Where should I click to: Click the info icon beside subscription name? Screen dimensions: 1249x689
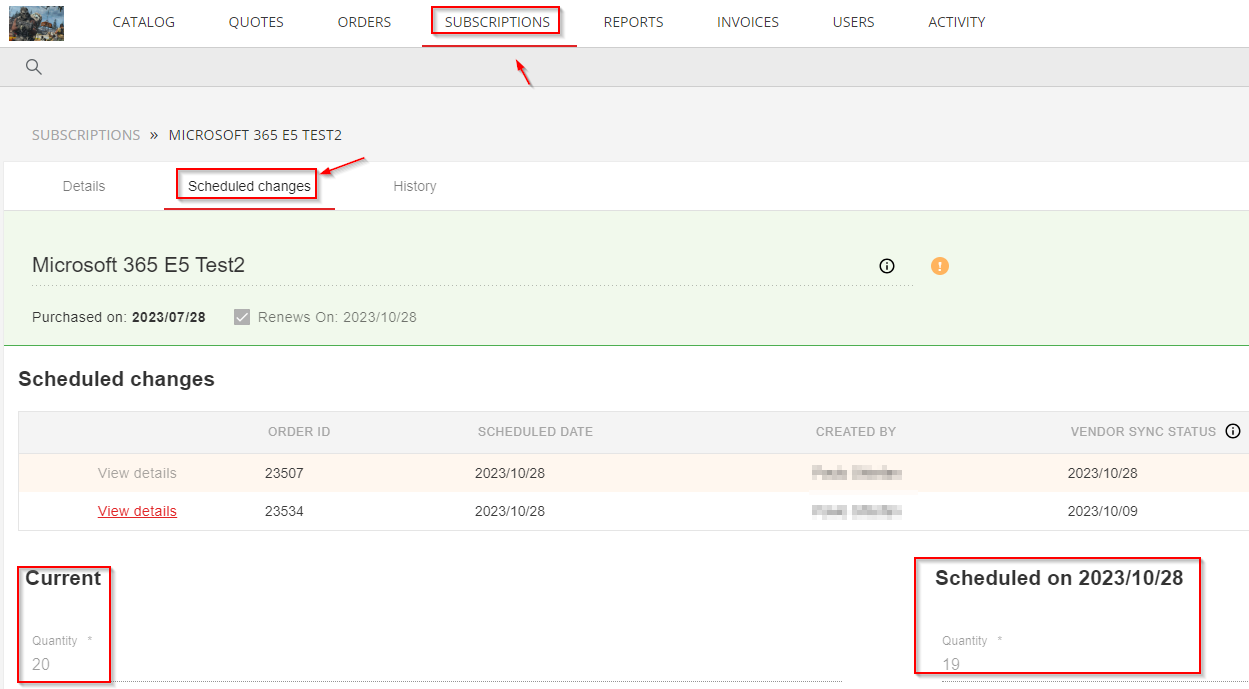pyautogui.click(x=886, y=266)
